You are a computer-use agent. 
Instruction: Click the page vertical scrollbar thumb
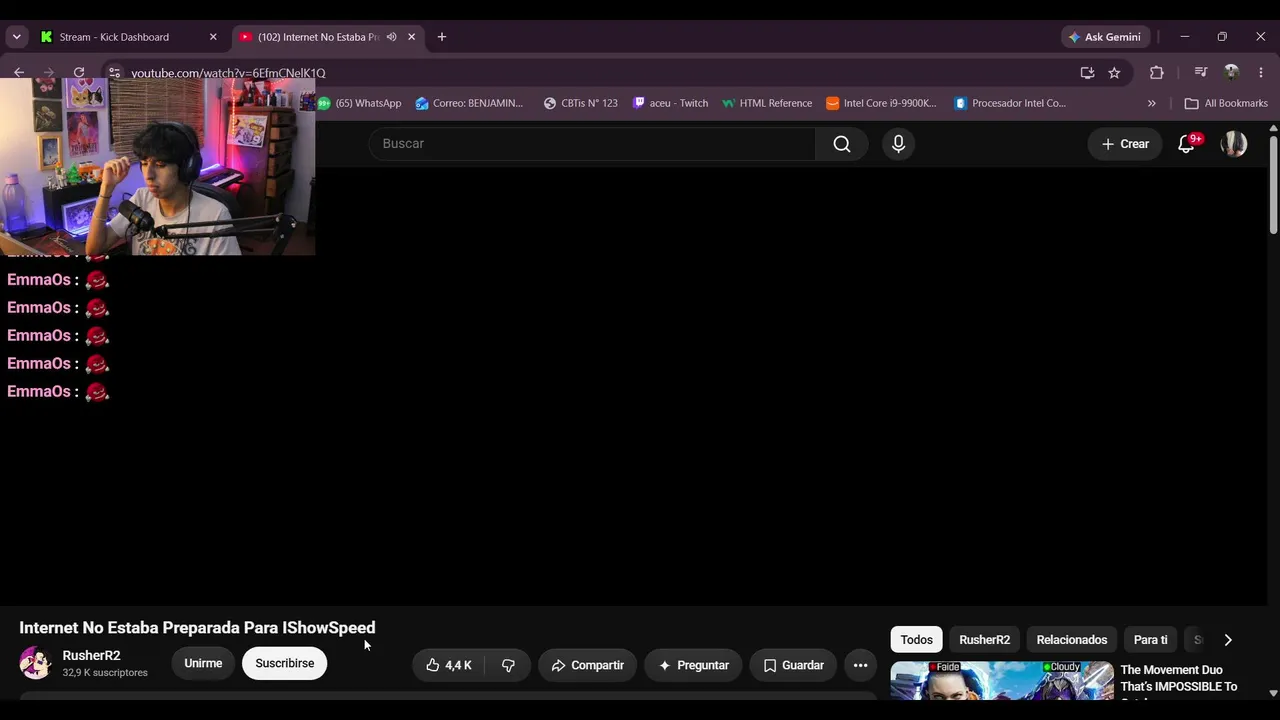[1273, 185]
